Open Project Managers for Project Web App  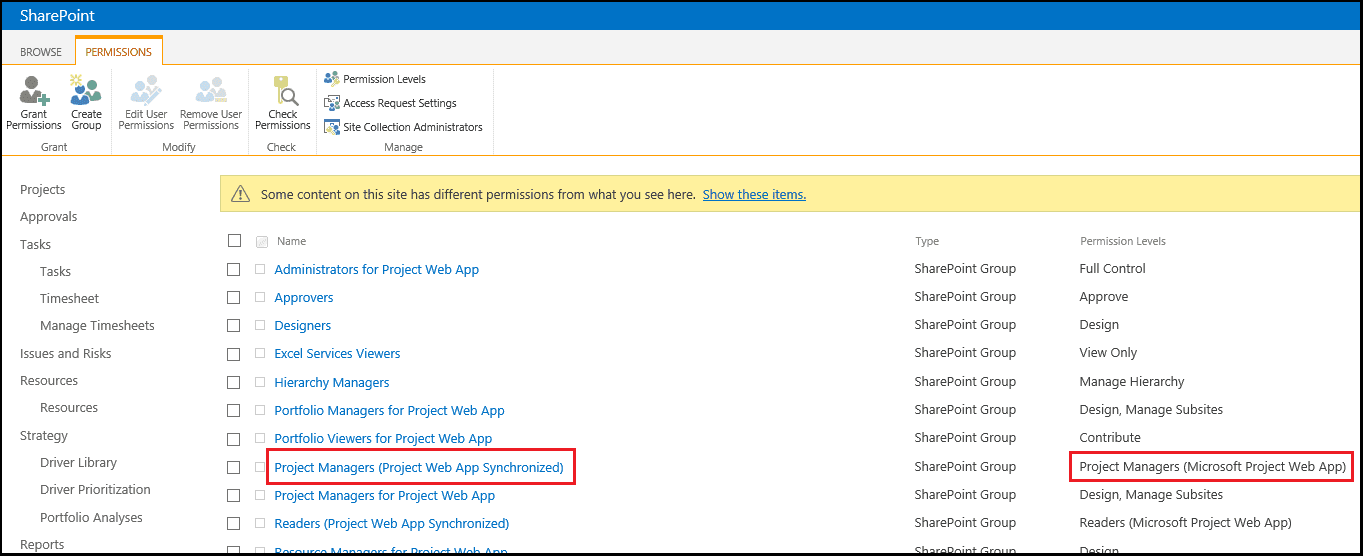click(385, 495)
